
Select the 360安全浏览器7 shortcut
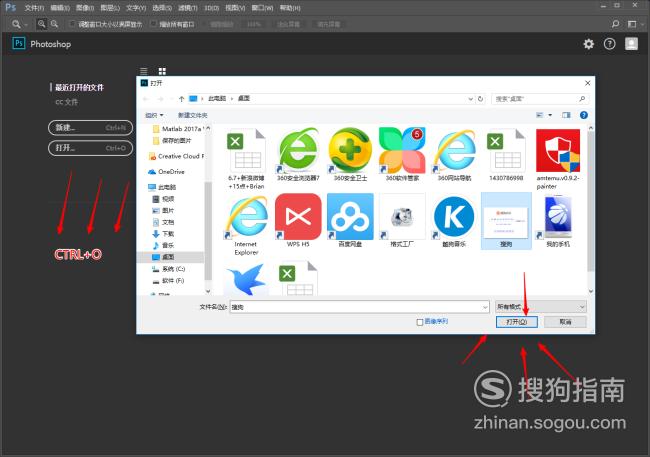click(x=298, y=155)
